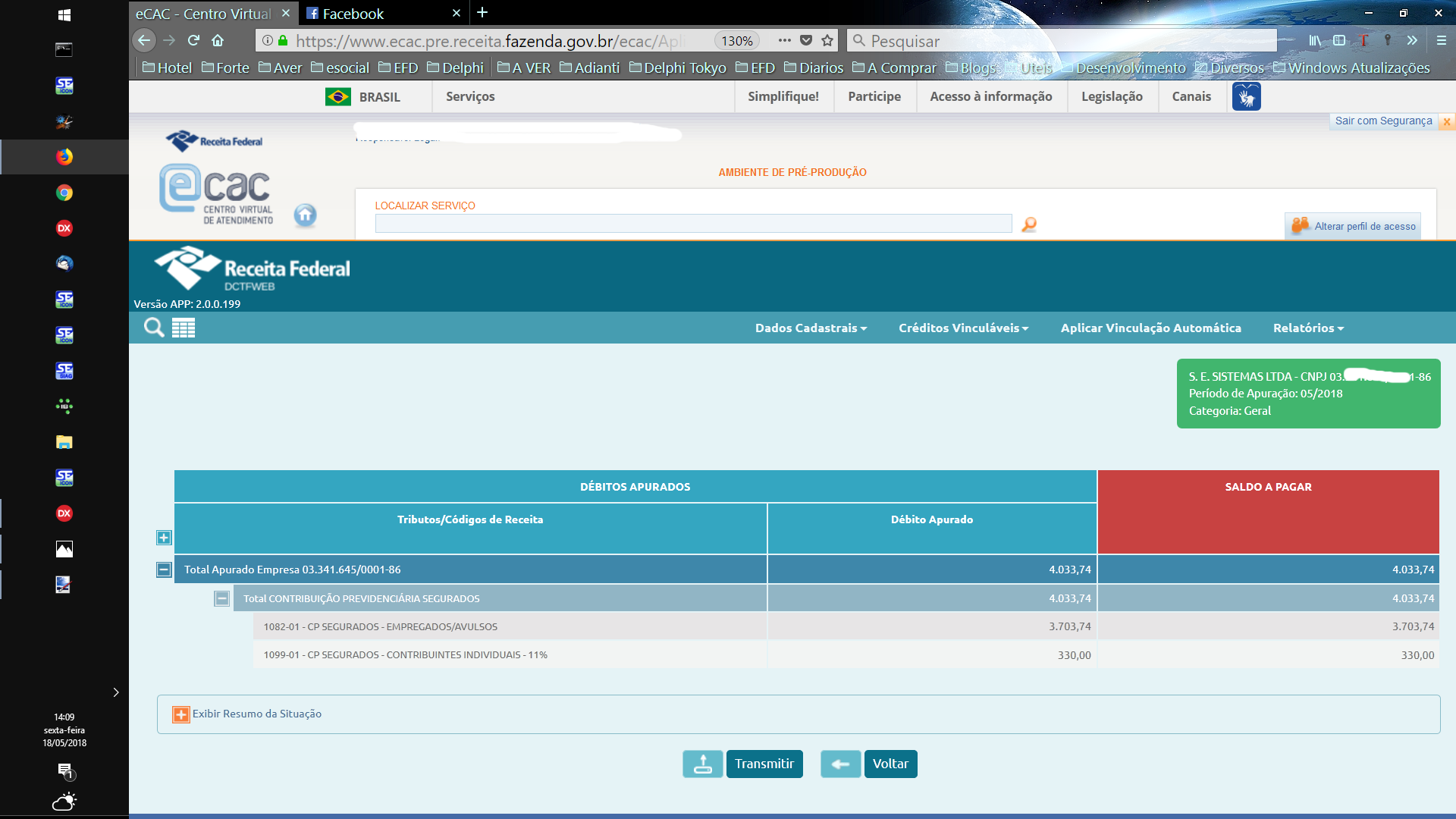Collapse the Total Apurado Empresa row
Image resolution: width=1456 pixels, height=819 pixels.
(x=164, y=570)
